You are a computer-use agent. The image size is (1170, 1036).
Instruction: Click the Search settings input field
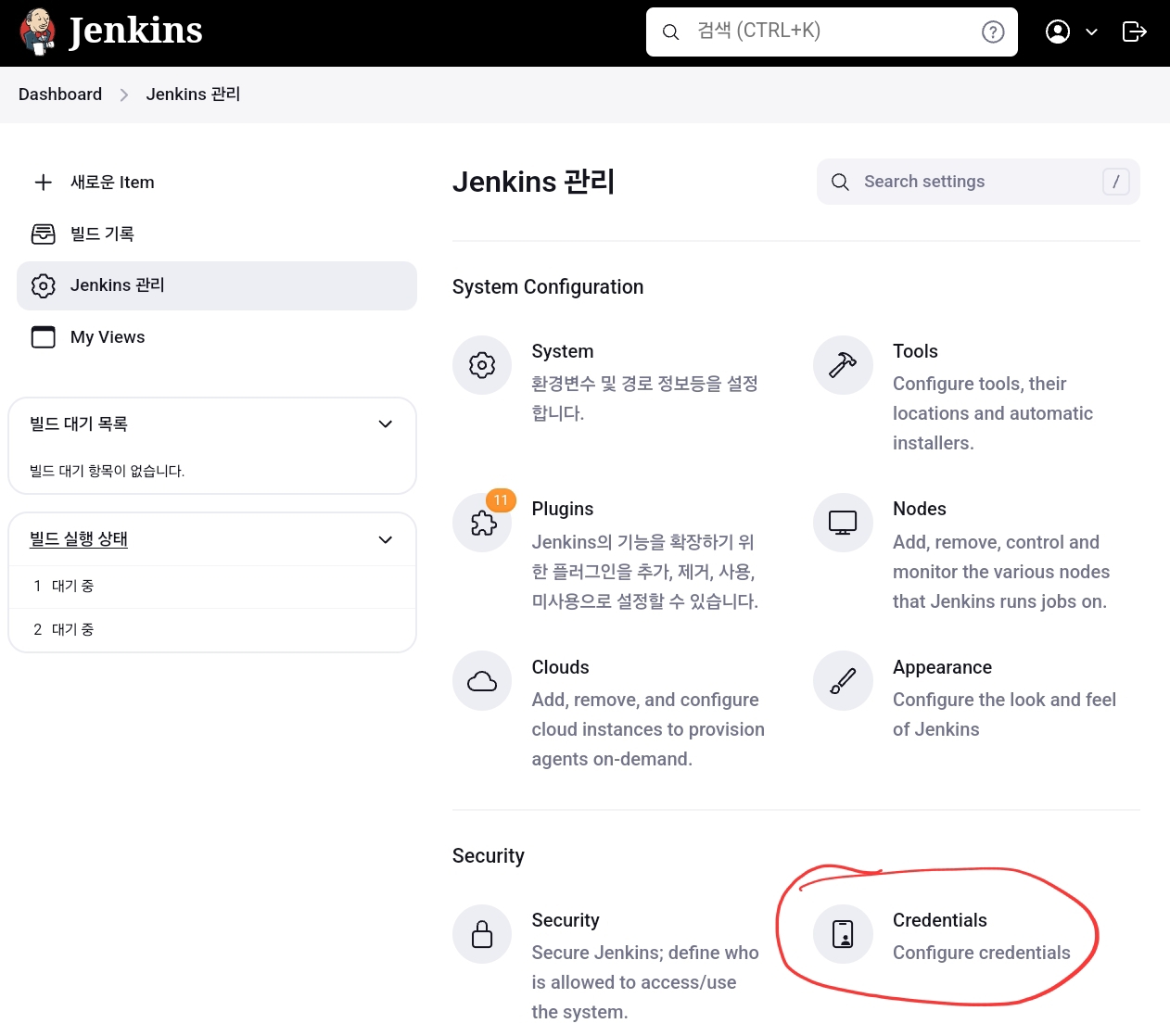(x=964, y=181)
